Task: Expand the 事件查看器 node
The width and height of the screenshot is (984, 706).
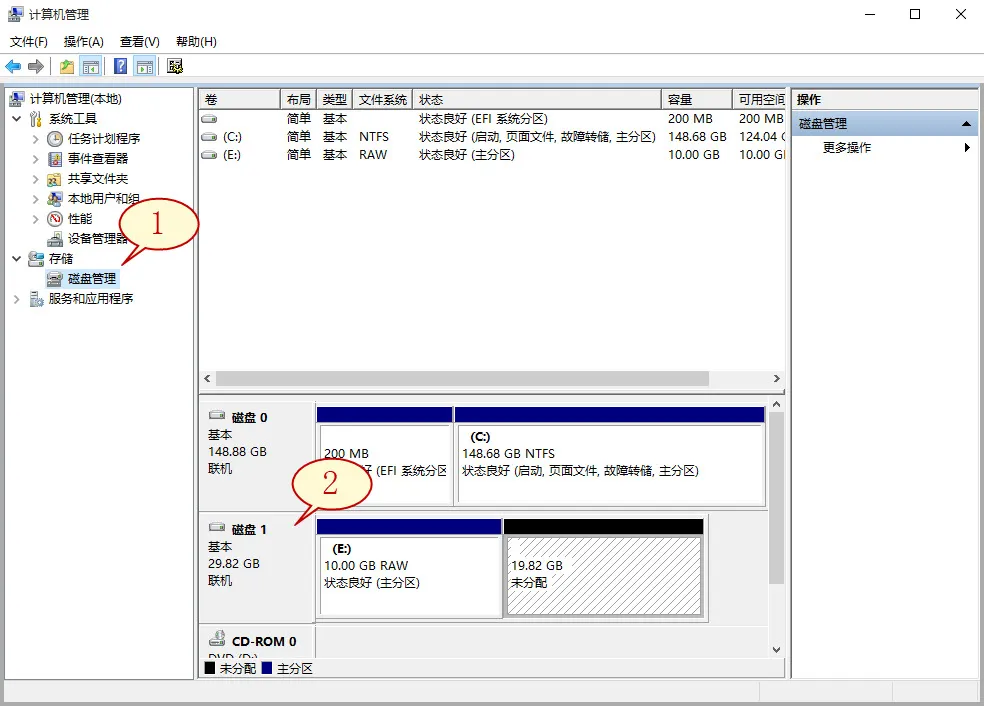Action: (36, 159)
